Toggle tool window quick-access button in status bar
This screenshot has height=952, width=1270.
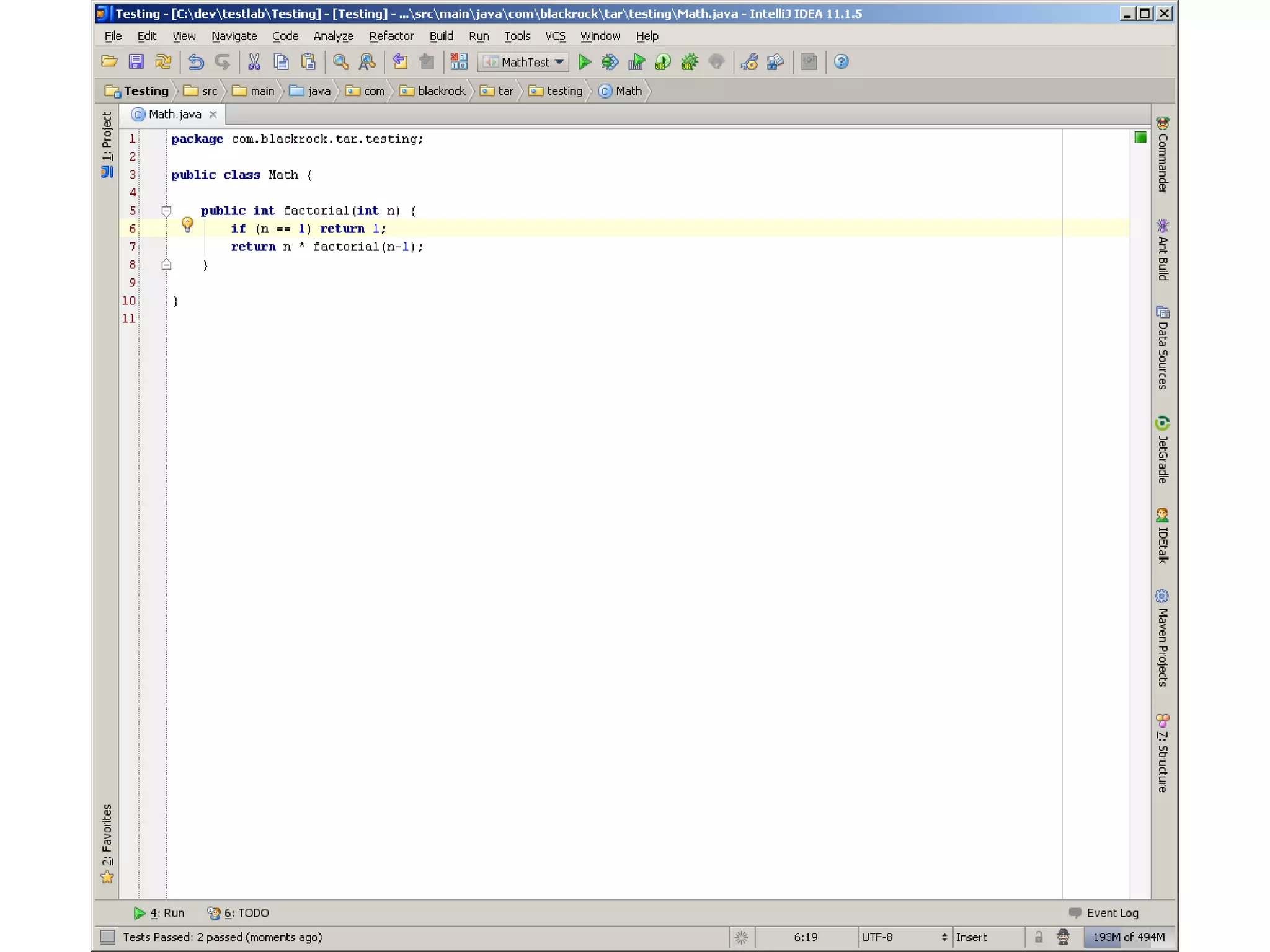pyautogui.click(x=108, y=937)
